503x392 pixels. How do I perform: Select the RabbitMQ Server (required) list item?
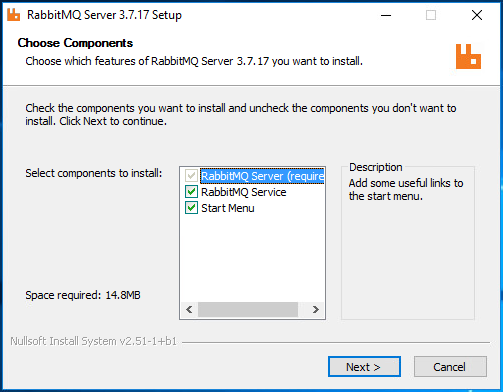[262, 176]
